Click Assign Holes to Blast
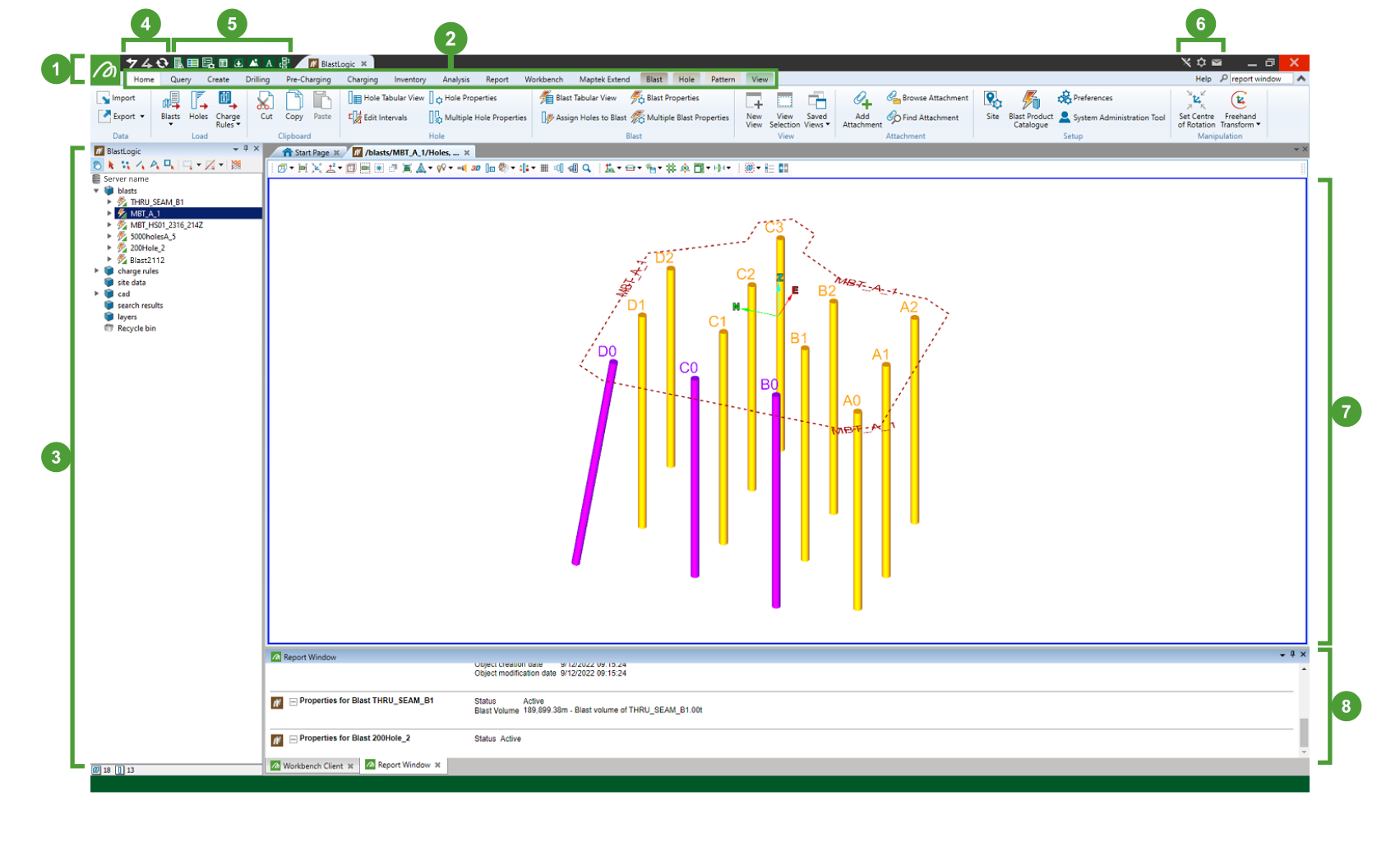This screenshot has width=1400, height=847. (584, 118)
